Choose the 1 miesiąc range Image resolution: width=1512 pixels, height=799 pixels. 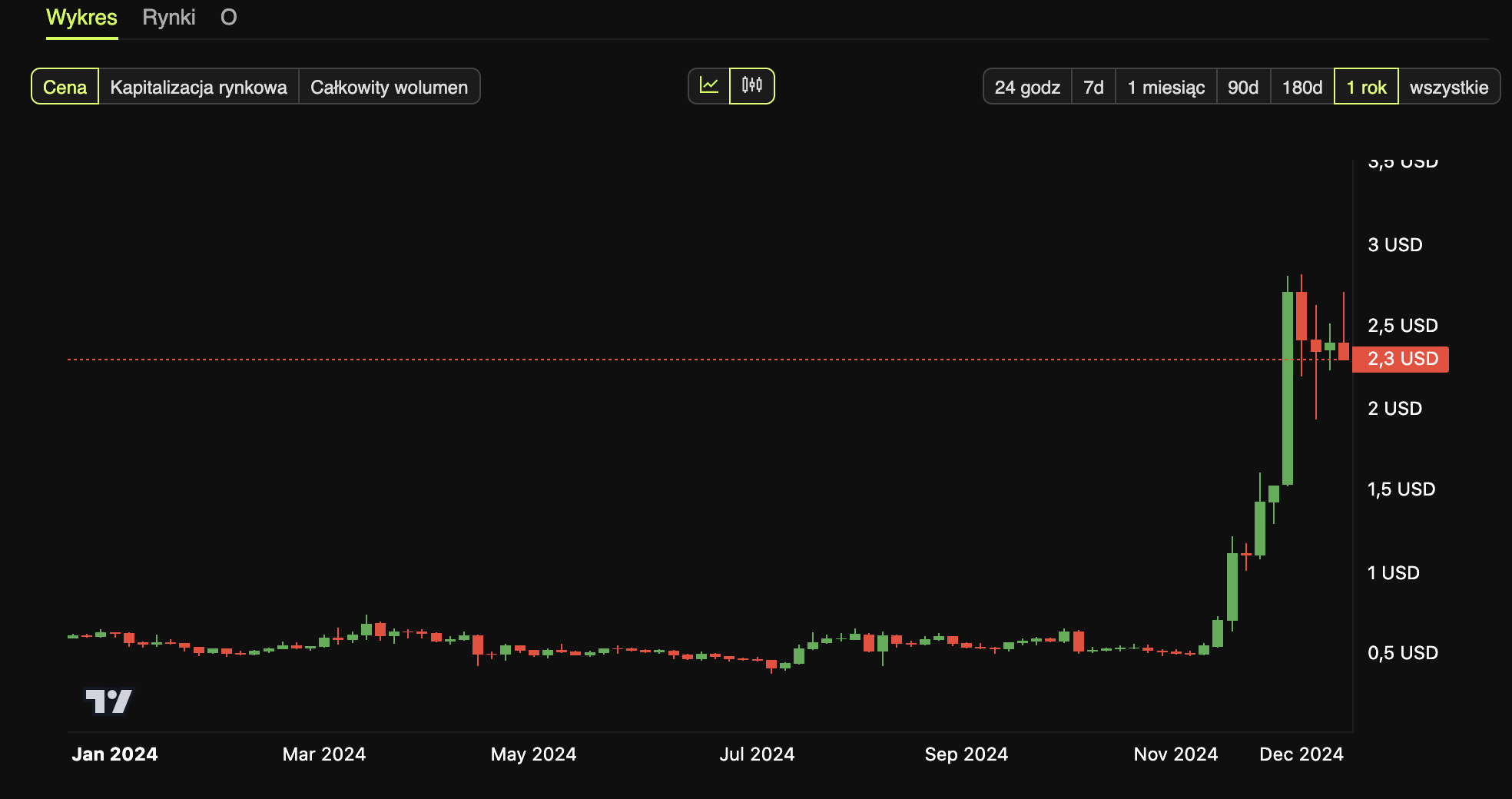[x=1165, y=87]
